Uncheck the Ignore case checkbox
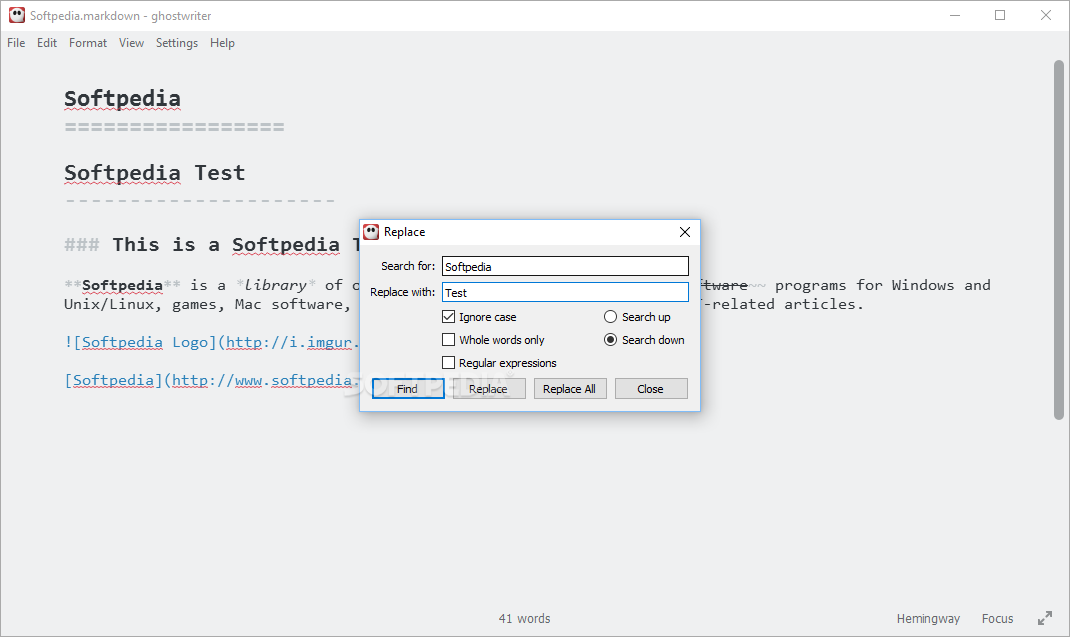 click(448, 317)
